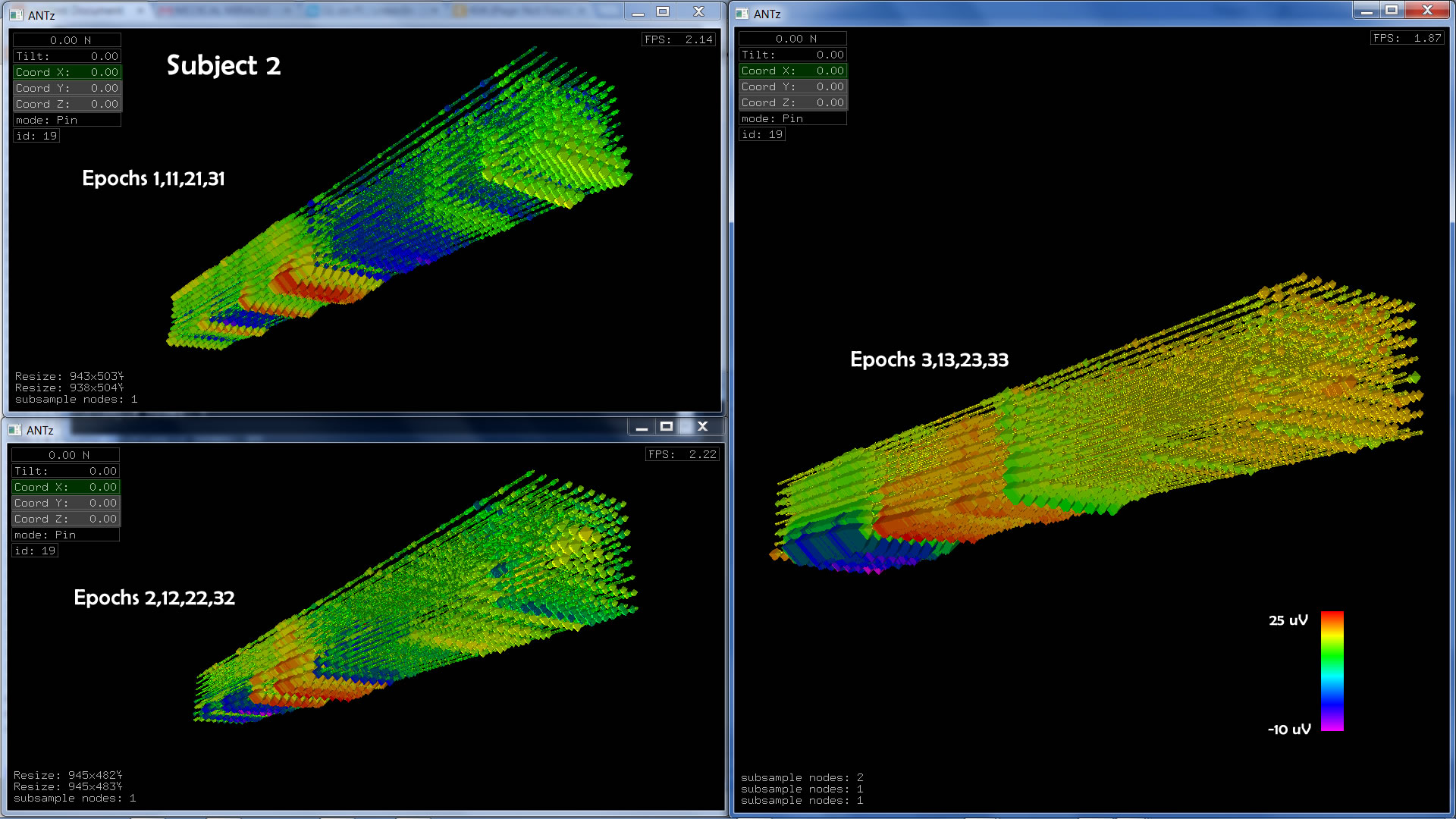
Task: Select Coord X field in top-left window
Action: tap(67, 72)
